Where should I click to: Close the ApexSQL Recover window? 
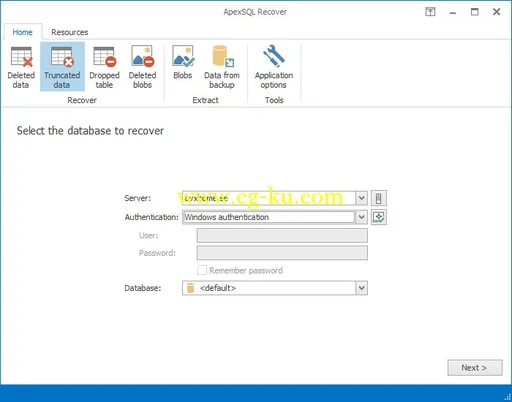tap(497, 12)
